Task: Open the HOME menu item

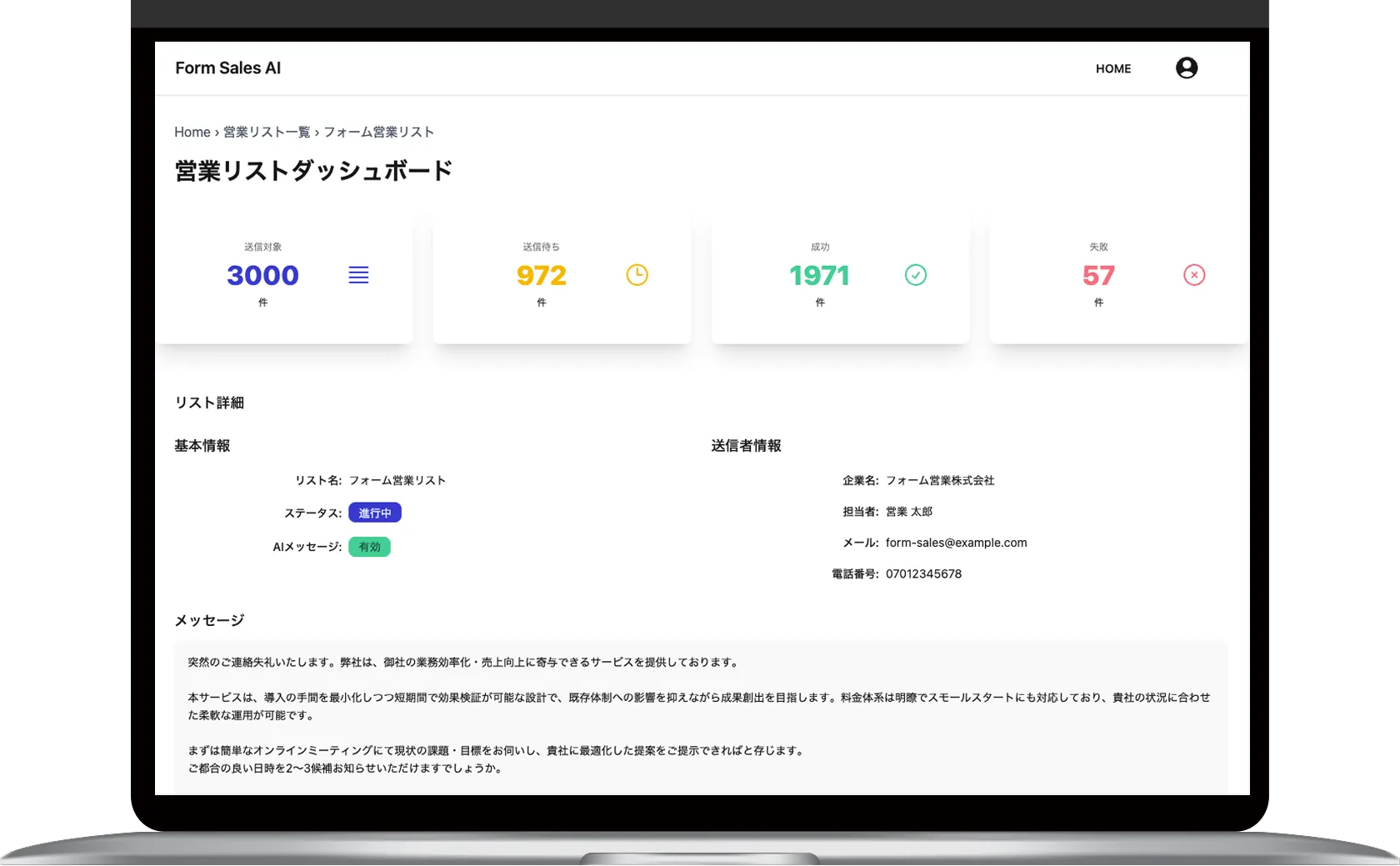Action: point(1112,69)
